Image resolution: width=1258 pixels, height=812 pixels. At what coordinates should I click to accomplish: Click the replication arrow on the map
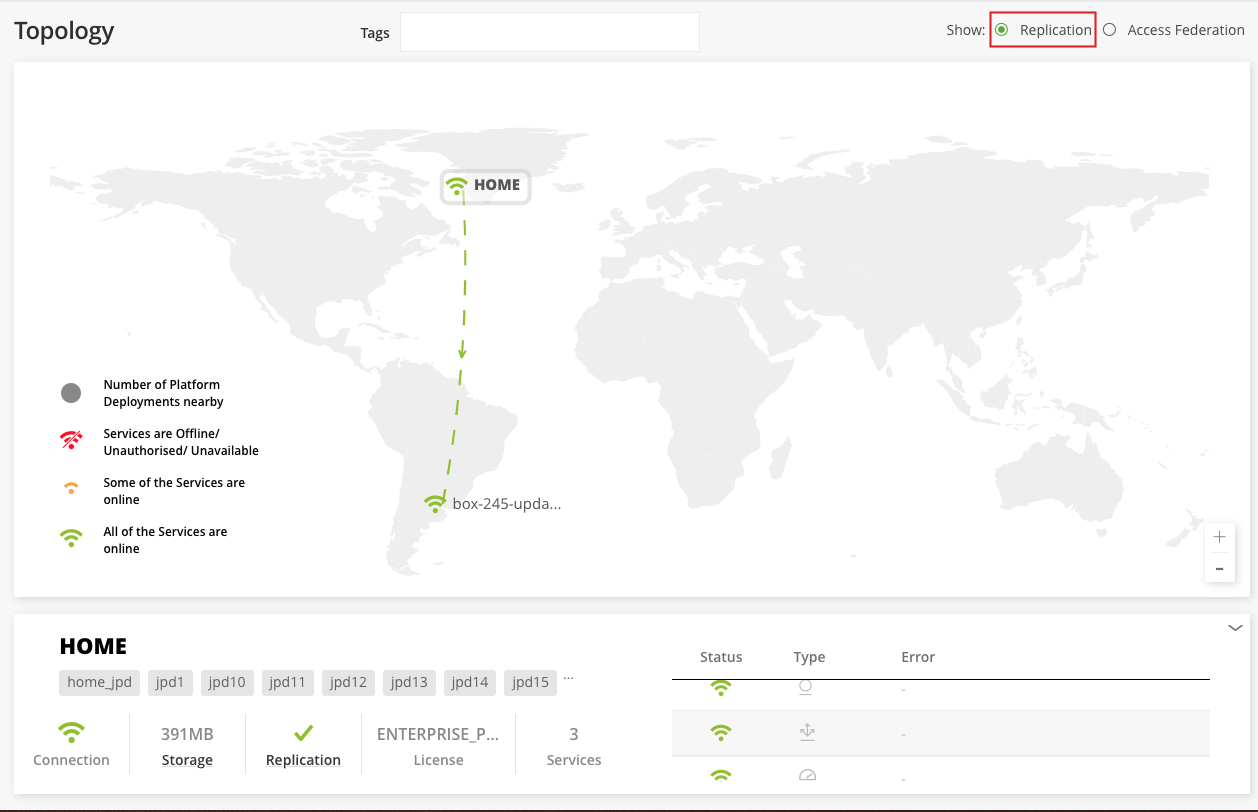pos(462,351)
